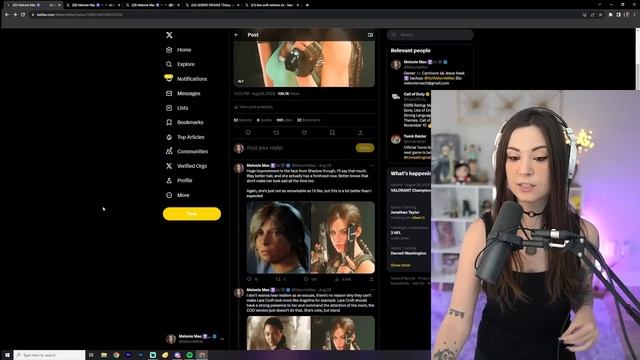Screen dimensions: 640x360
Task: Open Messages in the sidebar
Action: (183, 93)
